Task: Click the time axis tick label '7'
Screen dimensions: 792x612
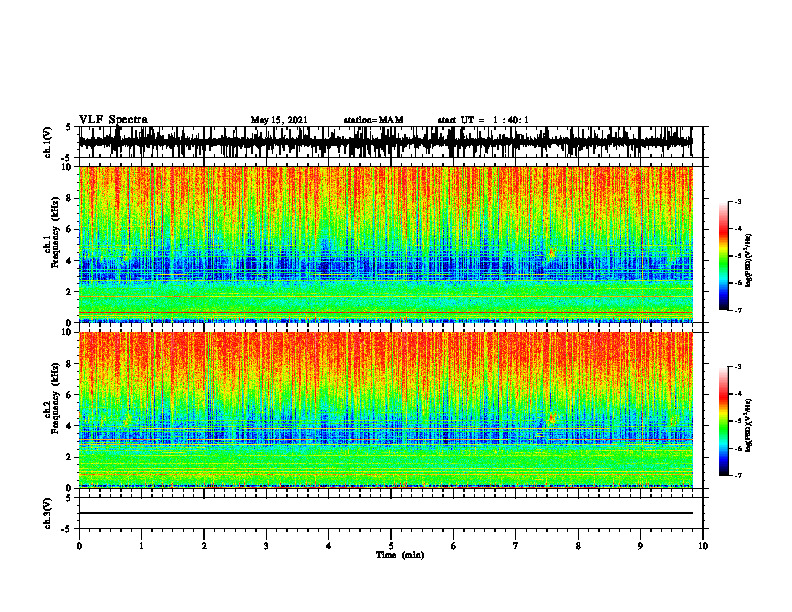Action: coord(516,546)
